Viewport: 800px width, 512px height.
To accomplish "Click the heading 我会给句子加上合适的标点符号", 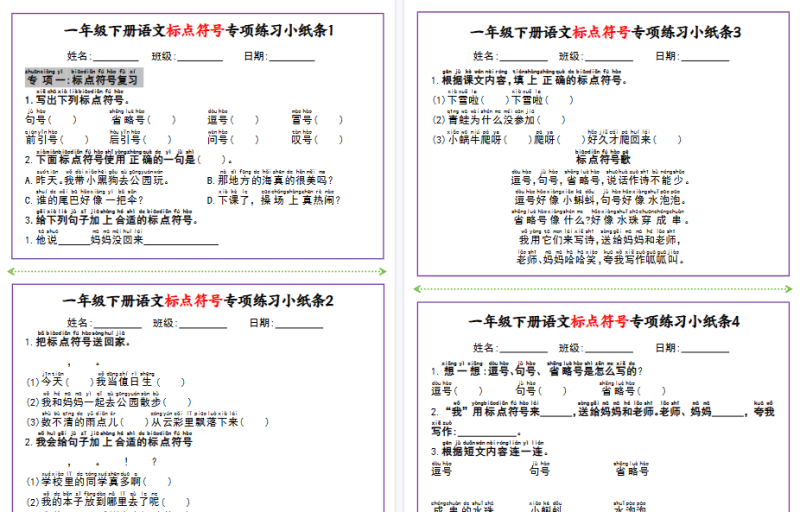I will 109,442.
